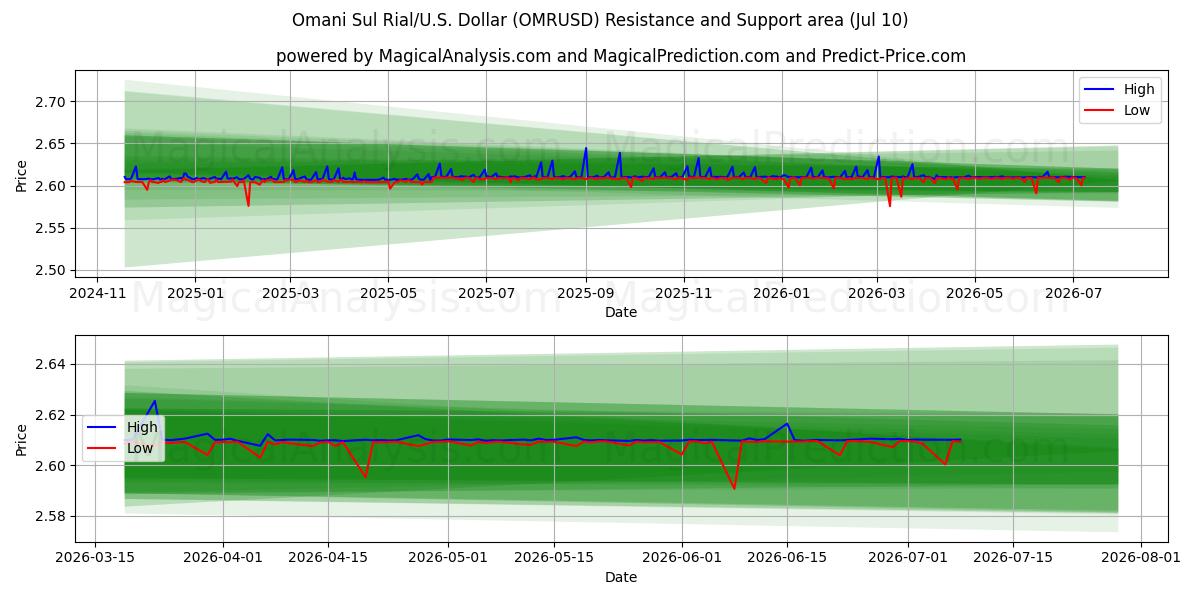Viewport: 1200px width, 600px height.
Task: Click the bottom chart date tick 2026-05-01
Action: (x=449, y=559)
